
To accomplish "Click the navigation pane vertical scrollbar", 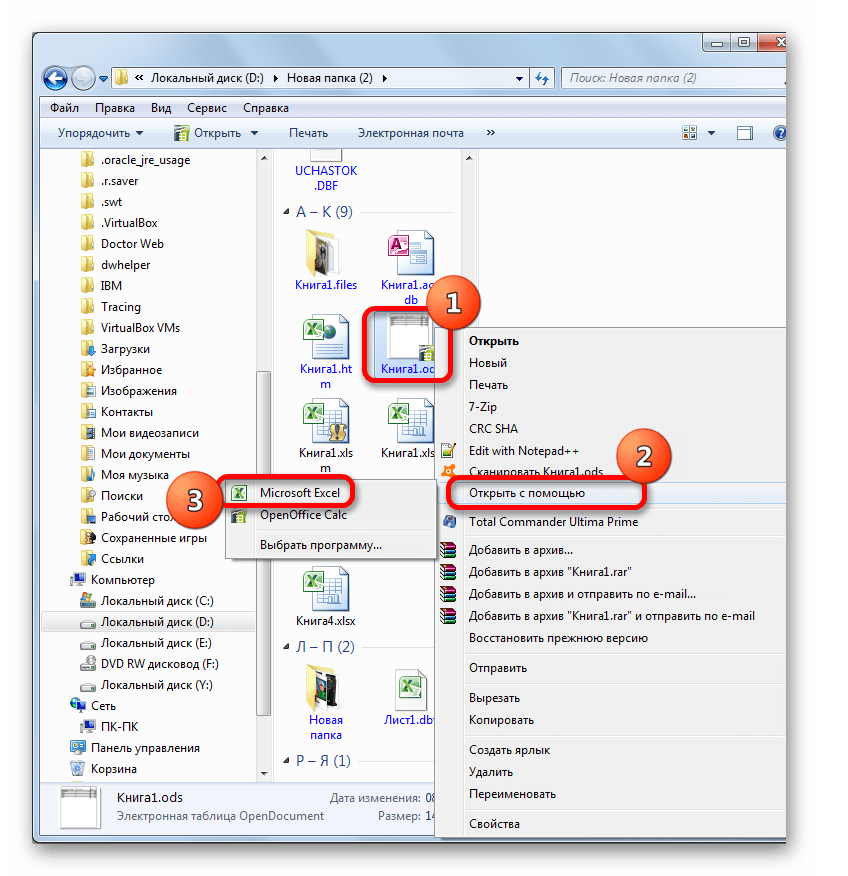I will tap(264, 542).
